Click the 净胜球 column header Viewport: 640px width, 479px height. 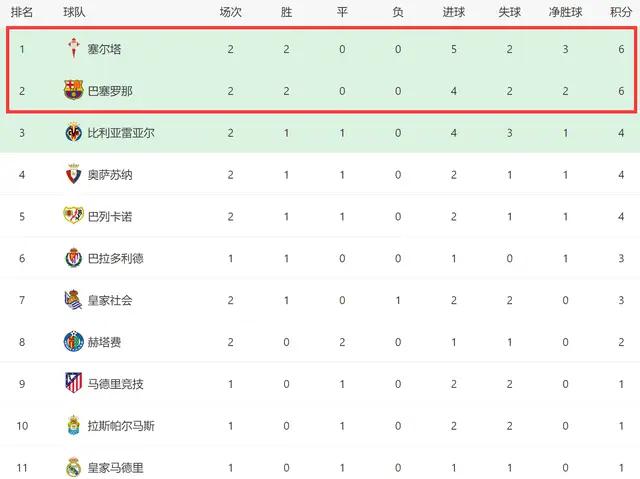tap(565, 12)
